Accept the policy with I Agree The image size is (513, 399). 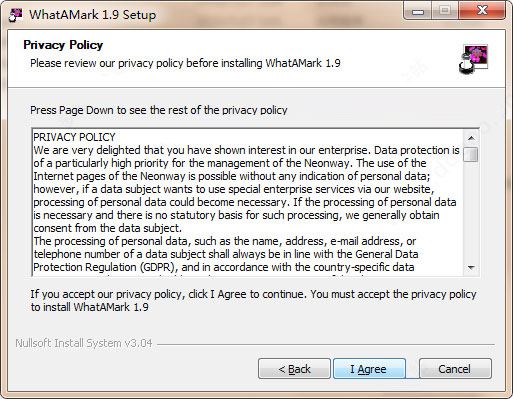369,369
